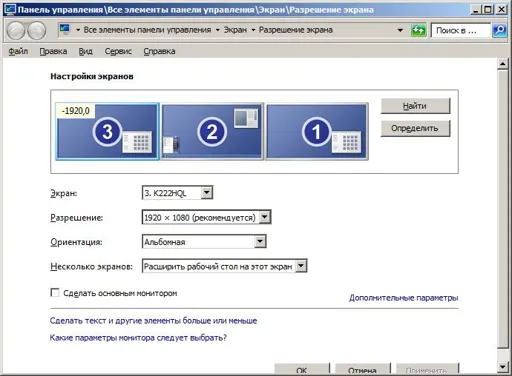Click in the Поиск в search field
This screenshot has width=512, height=376.
[460, 31]
